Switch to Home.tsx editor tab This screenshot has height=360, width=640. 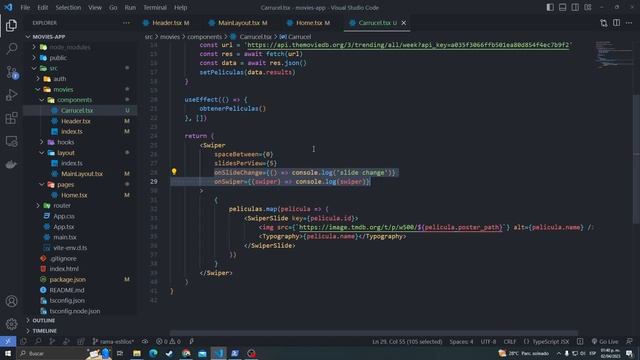point(313,23)
